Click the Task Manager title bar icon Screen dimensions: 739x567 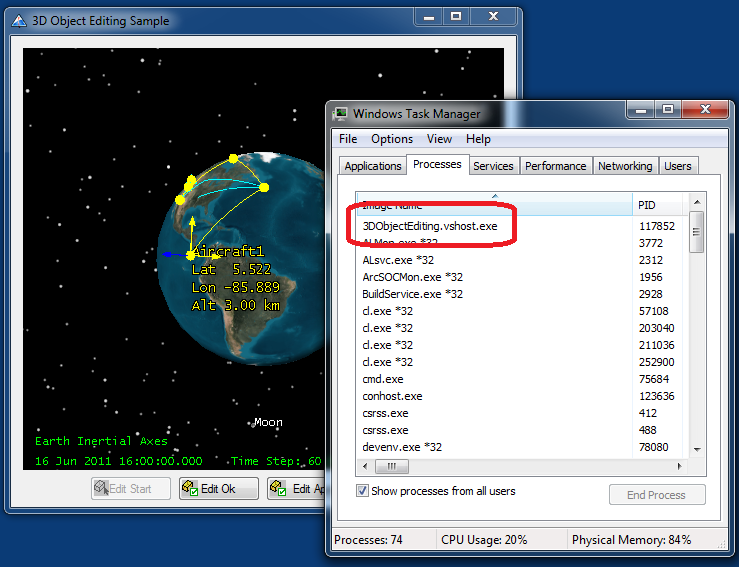click(x=341, y=114)
